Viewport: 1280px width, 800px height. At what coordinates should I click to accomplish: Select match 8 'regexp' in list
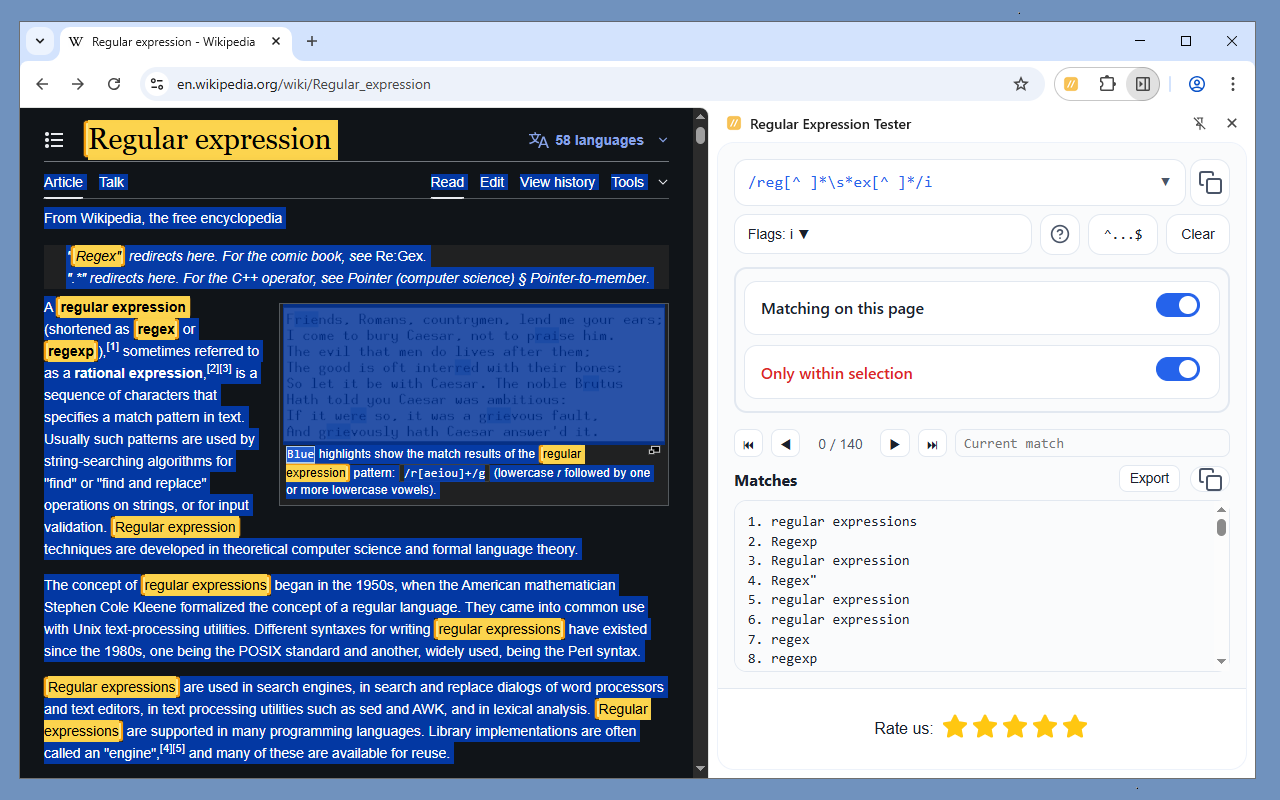pyautogui.click(x=794, y=659)
